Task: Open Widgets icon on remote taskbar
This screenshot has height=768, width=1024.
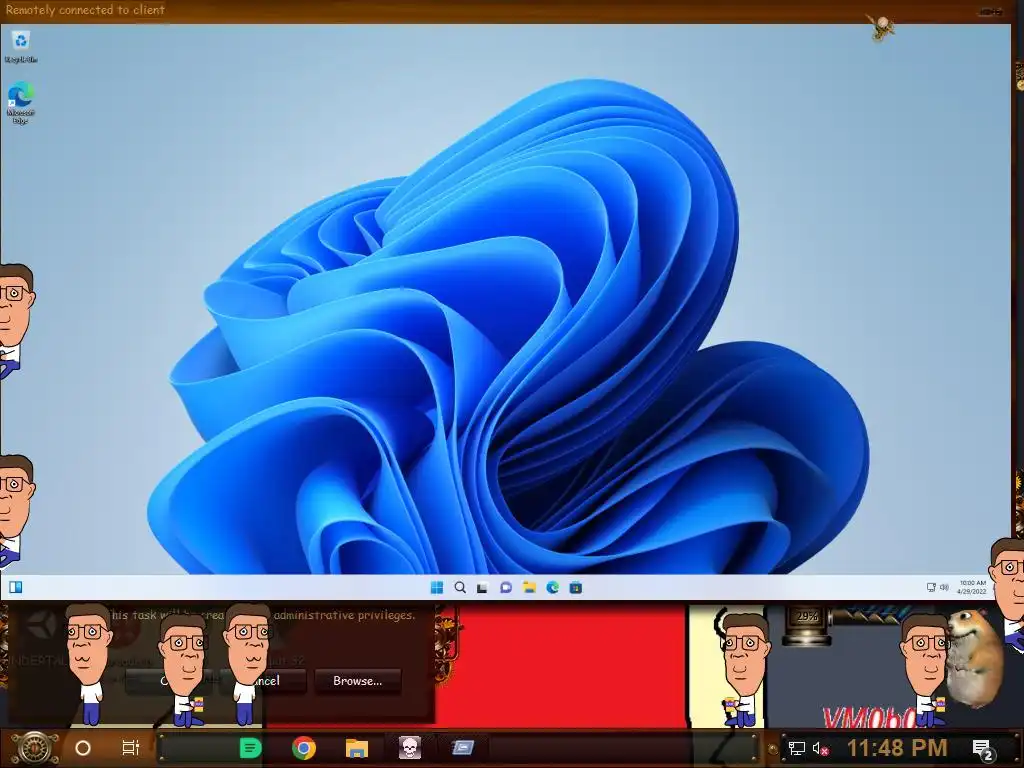Action: coord(16,587)
